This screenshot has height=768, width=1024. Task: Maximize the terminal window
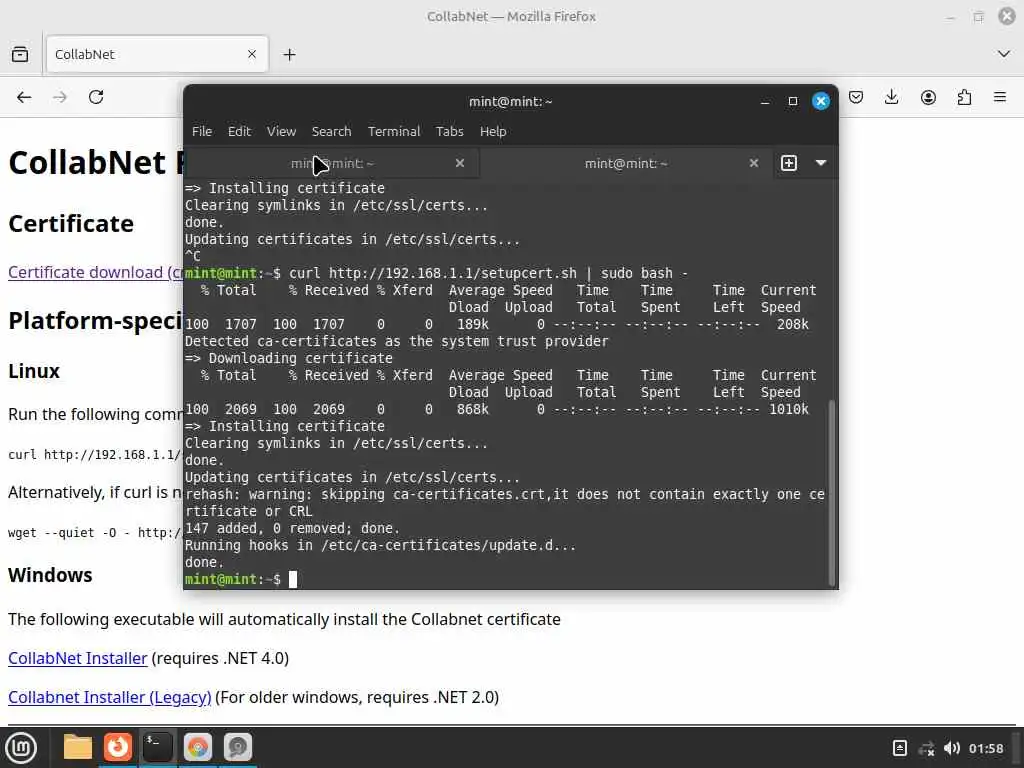[x=793, y=101]
